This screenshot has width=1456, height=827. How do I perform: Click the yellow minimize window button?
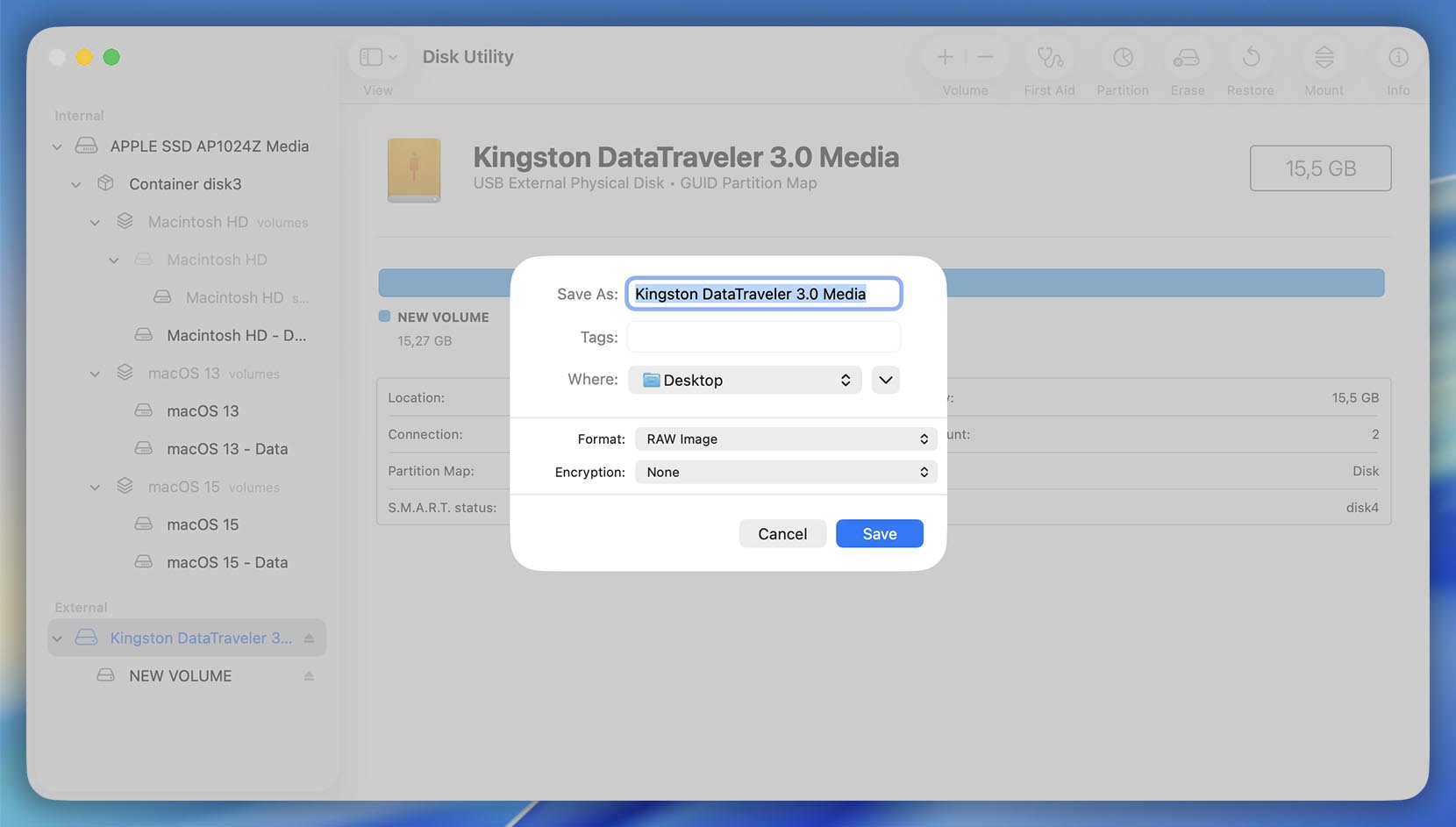pyautogui.click(x=84, y=57)
